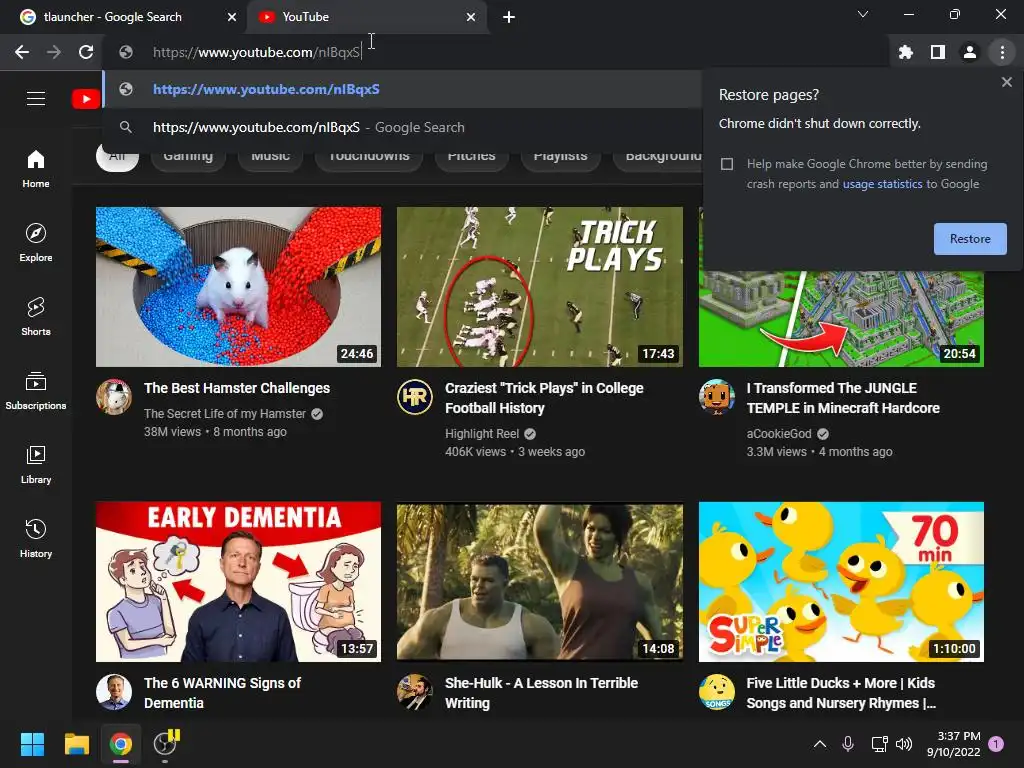
Task: Click Chrome icon in taskbar
Action: [x=121, y=744]
